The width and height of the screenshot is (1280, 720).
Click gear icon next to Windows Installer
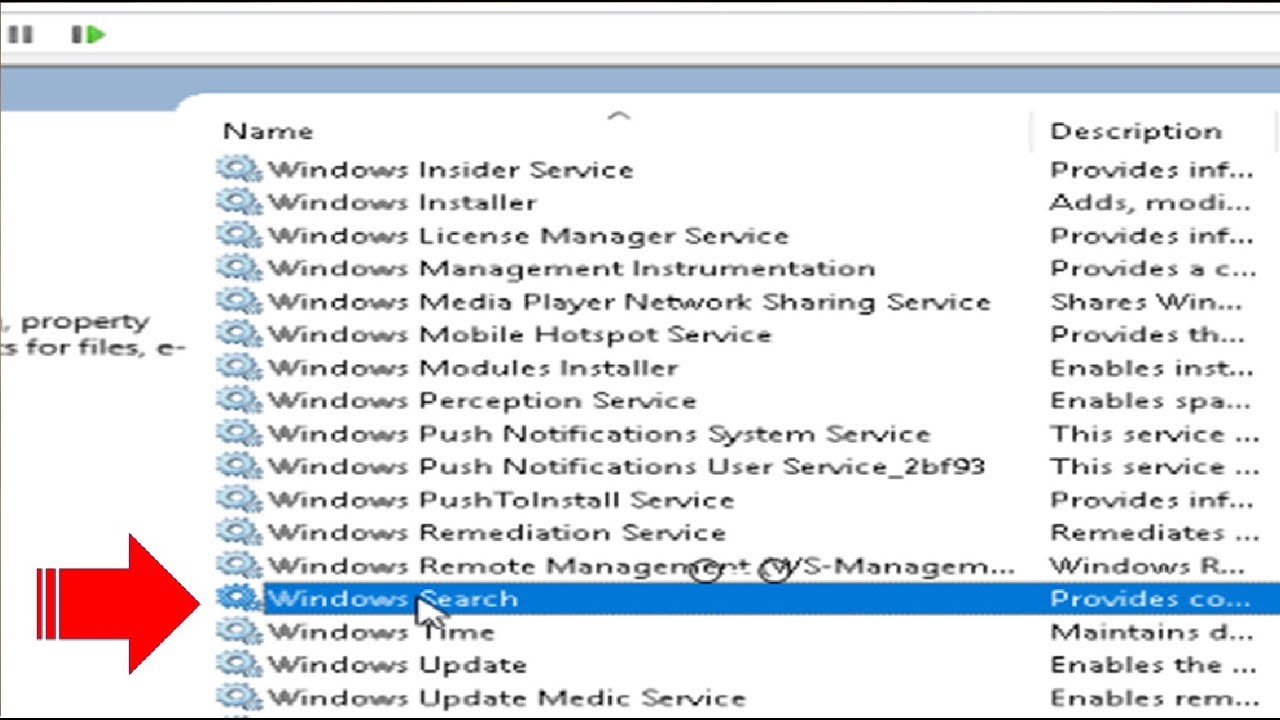click(239, 202)
